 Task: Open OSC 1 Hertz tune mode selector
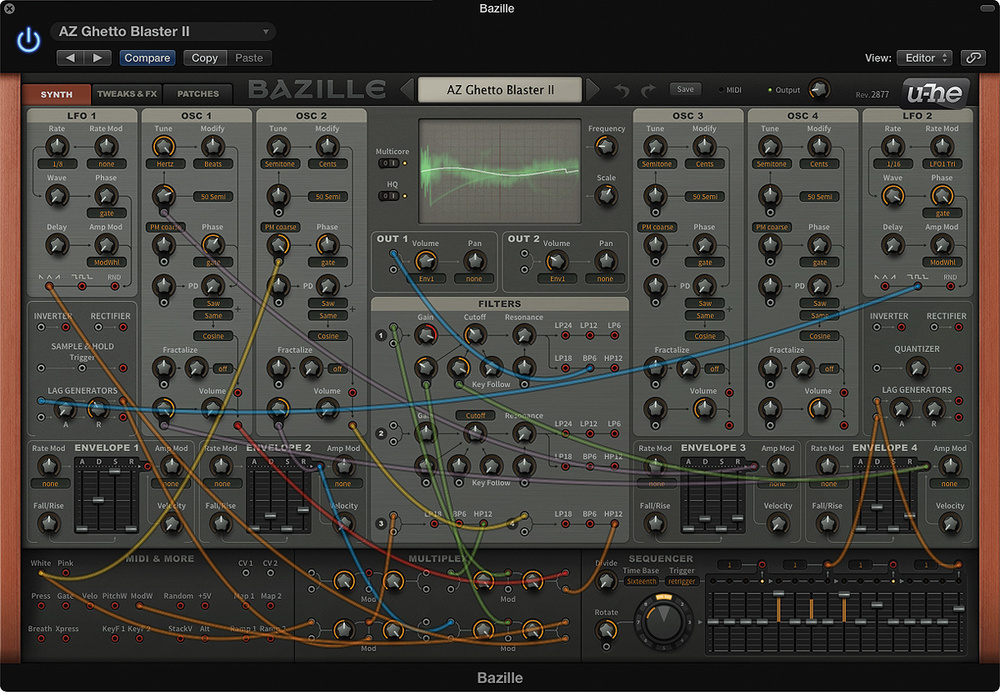click(x=165, y=164)
